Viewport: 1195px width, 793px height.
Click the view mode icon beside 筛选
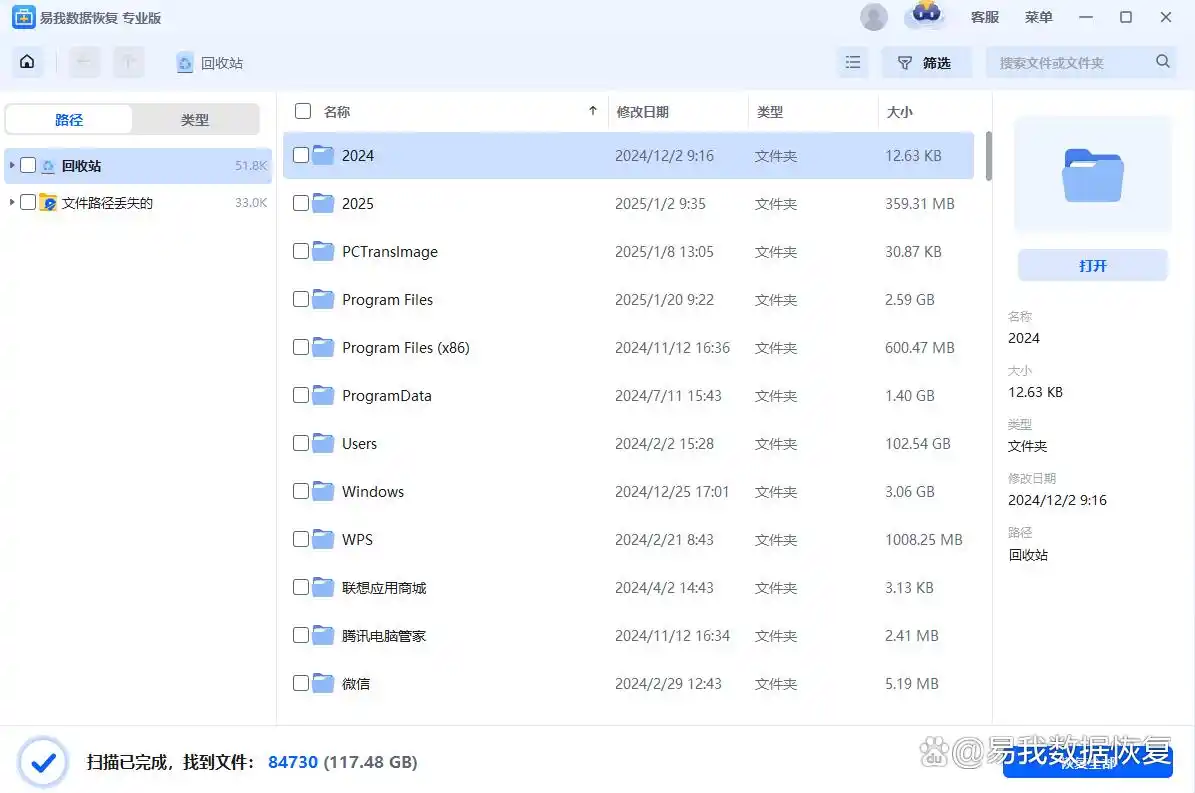[852, 61]
